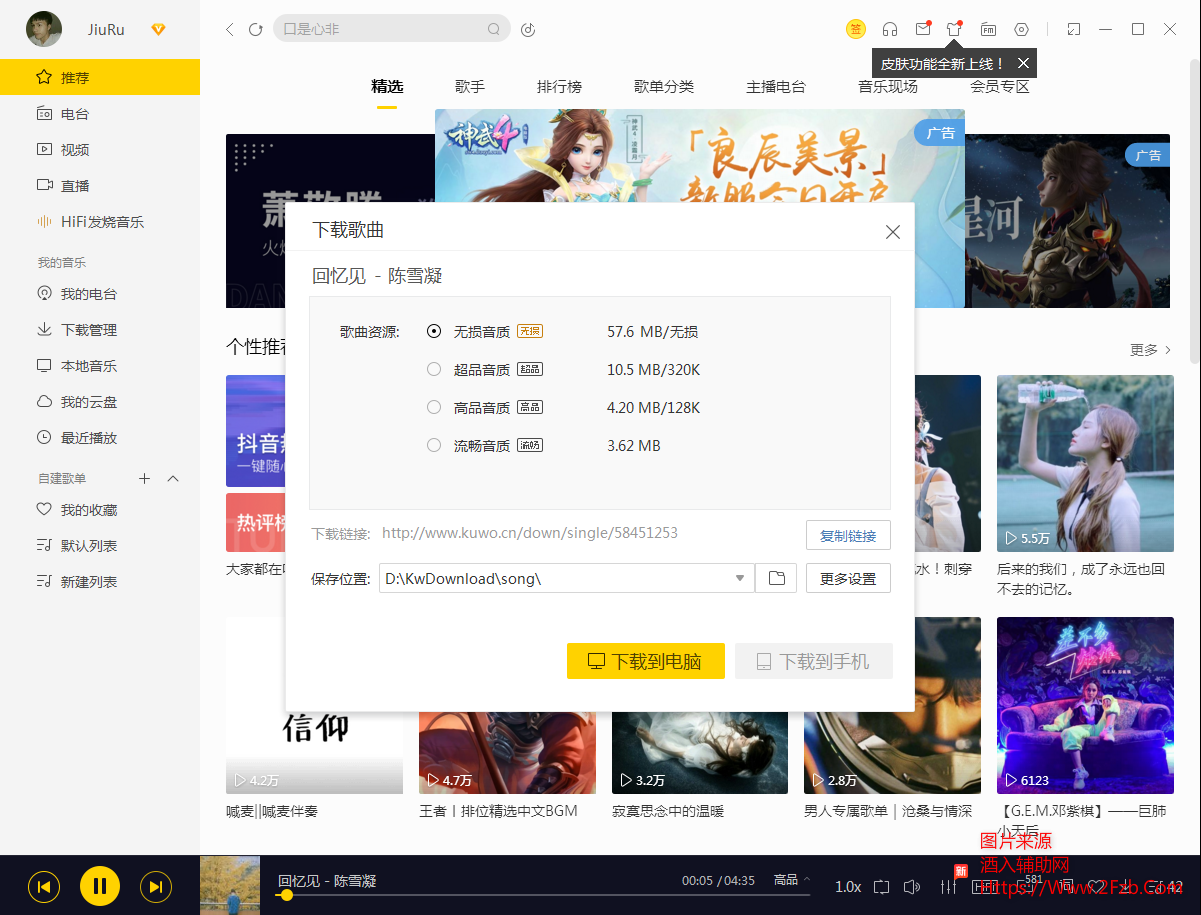Add a new playlist with plus icon
Viewport: 1201px width, 915px height.
click(144, 478)
